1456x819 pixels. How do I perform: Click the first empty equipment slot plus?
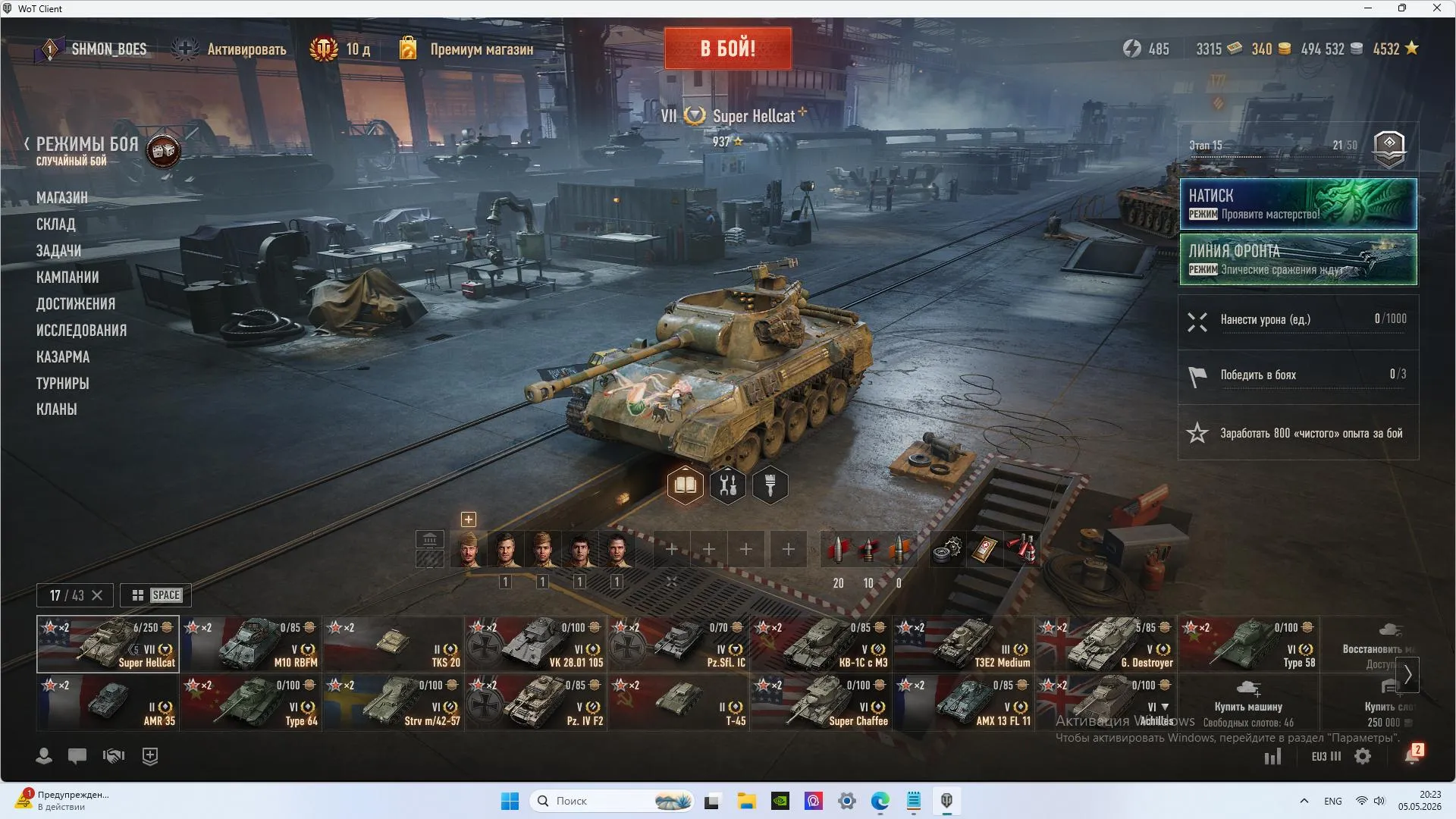click(672, 549)
